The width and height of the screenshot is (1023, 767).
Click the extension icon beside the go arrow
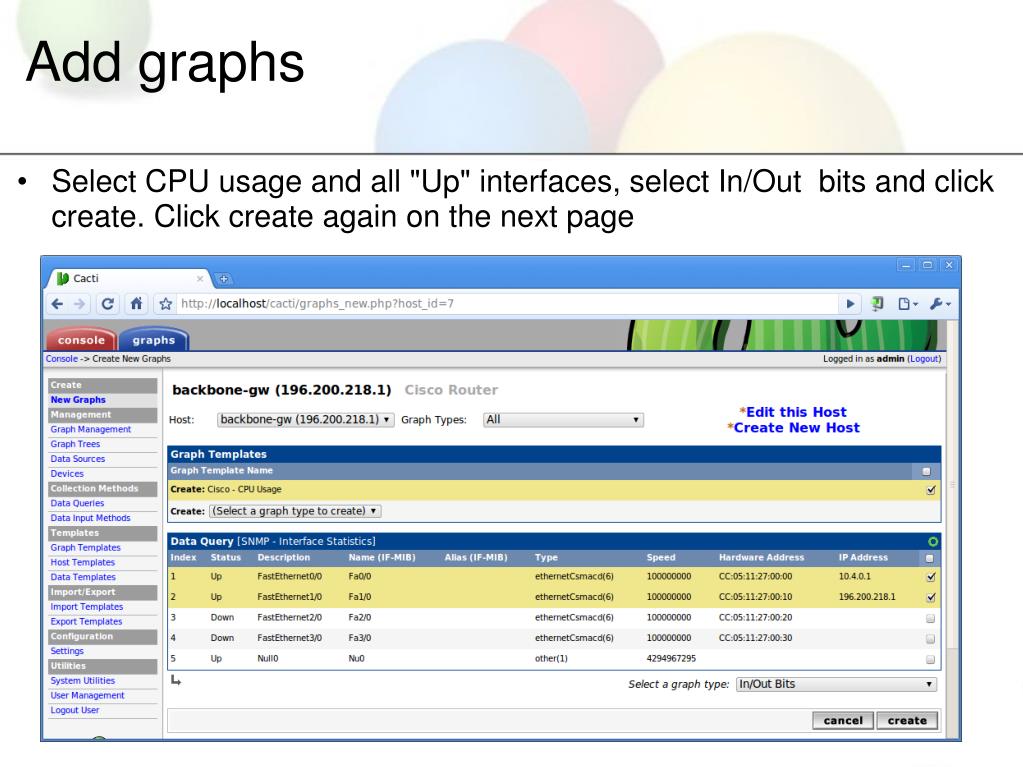pyautogui.click(x=878, y=304)
